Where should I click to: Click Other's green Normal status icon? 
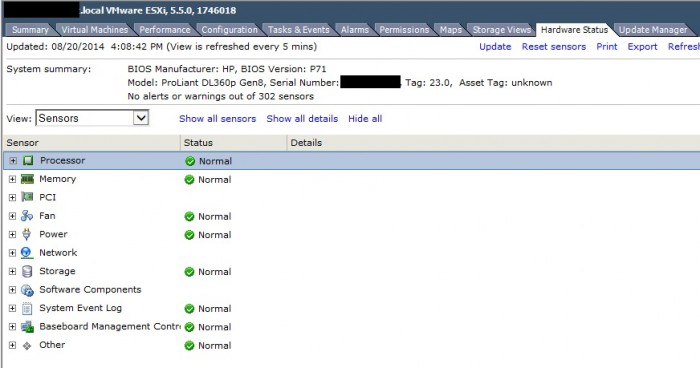[189, 346]
